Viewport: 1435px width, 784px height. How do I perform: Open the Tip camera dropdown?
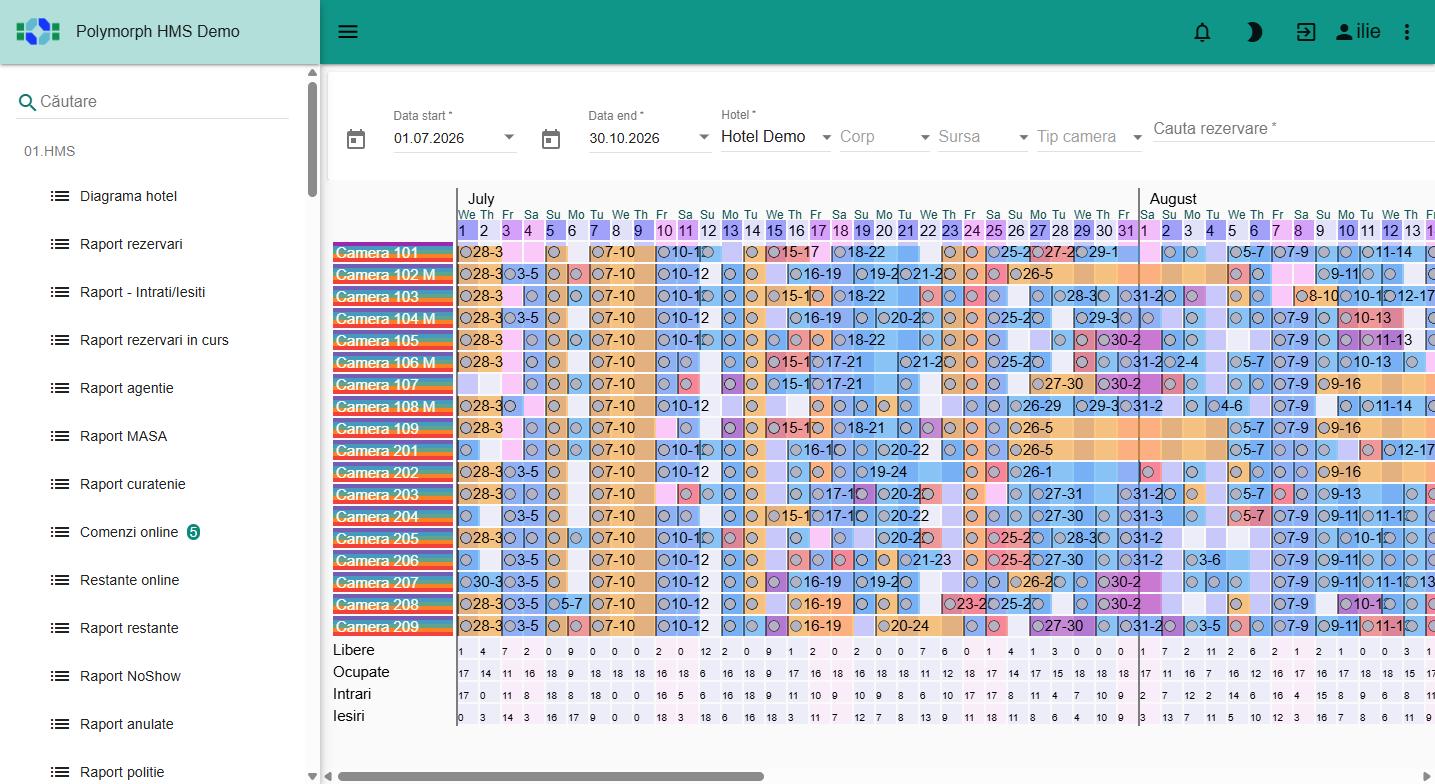tap(1090, 137)
